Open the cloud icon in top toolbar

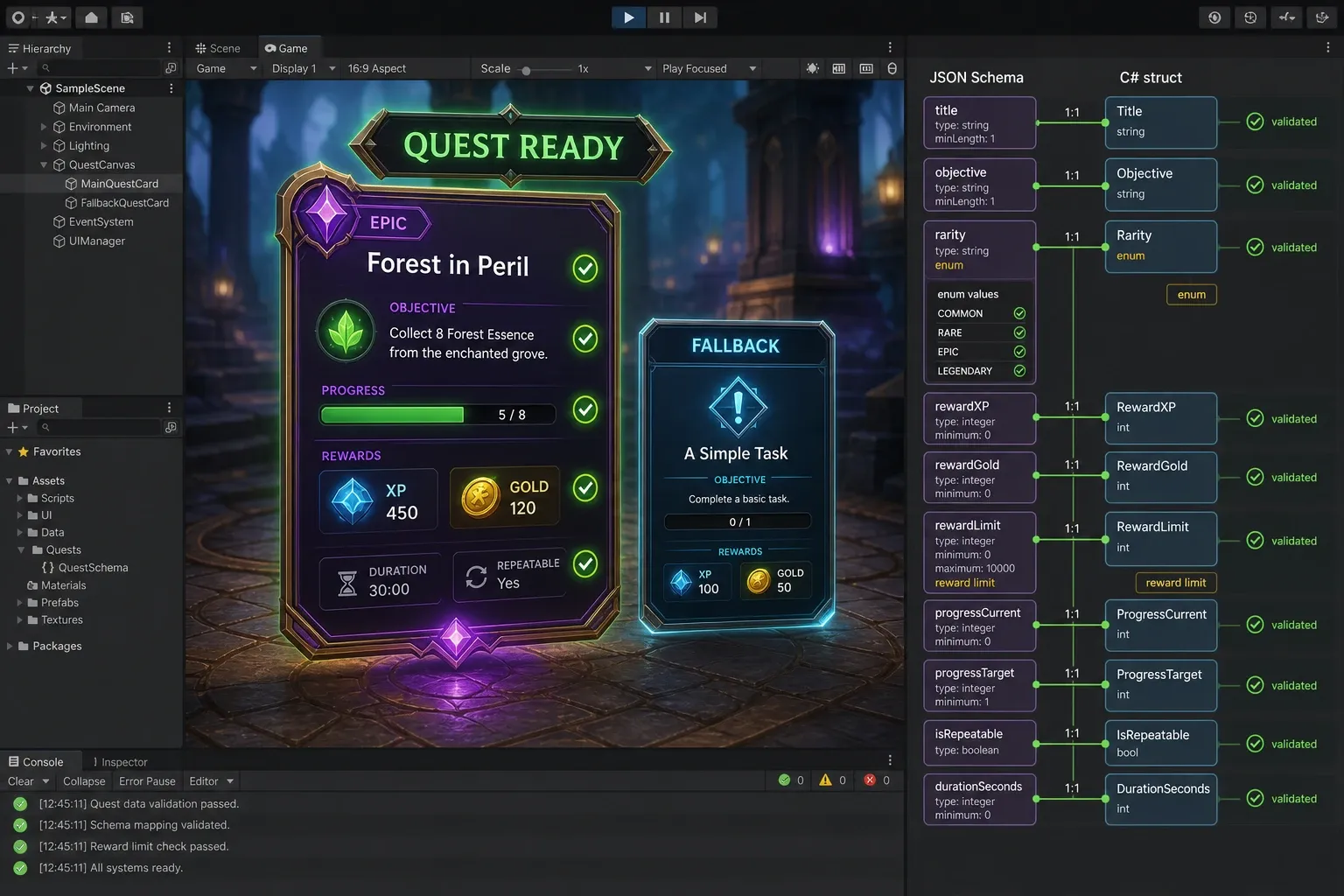[91, 17]
